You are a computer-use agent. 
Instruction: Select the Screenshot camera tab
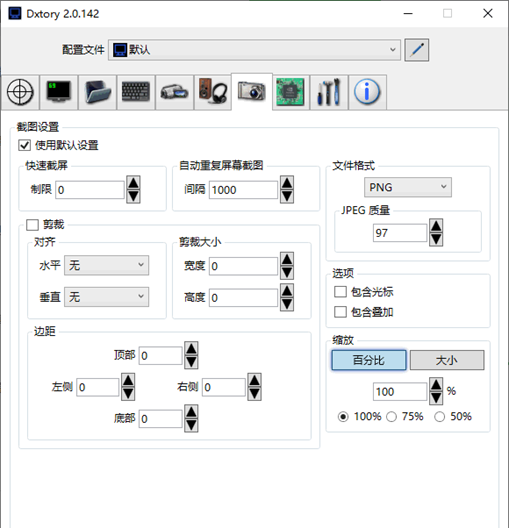pos(252,91)
